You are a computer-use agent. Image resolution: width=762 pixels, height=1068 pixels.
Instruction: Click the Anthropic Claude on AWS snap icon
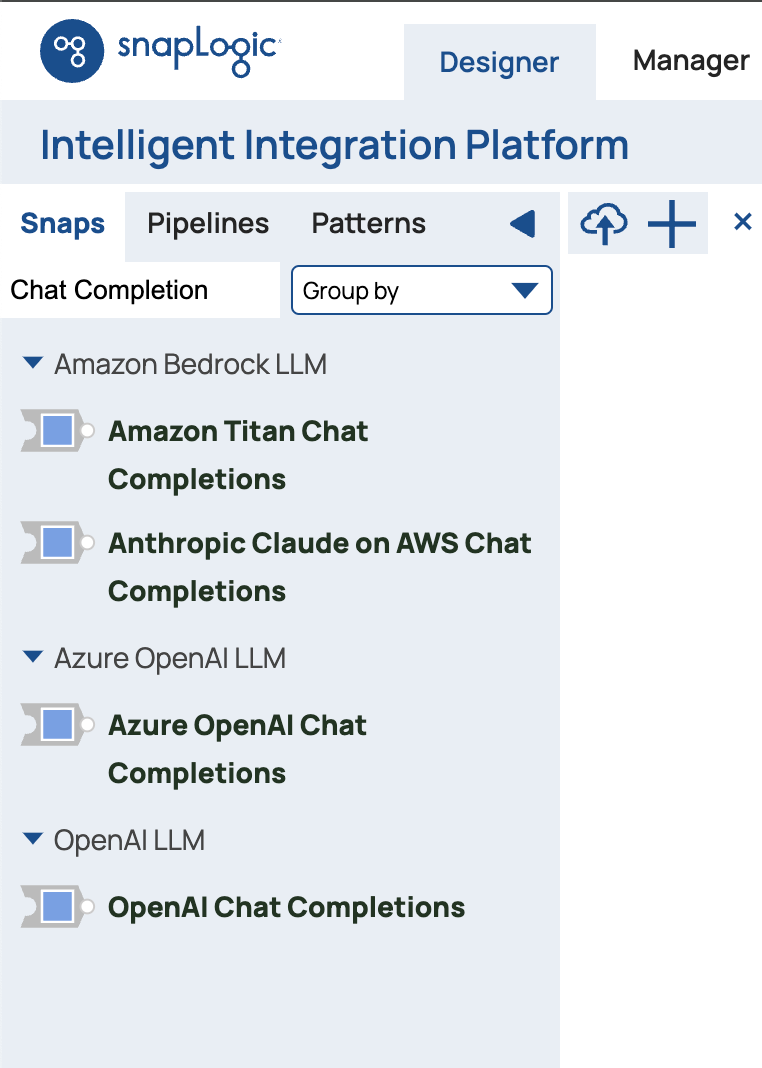click(56, 544)
